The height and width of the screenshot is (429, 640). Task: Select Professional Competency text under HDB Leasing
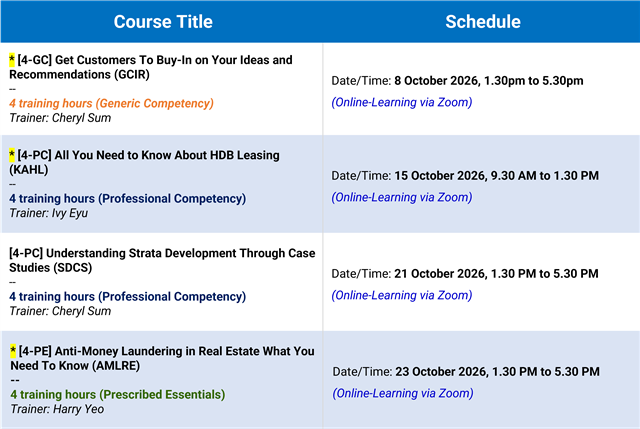[x=128, y=198]
